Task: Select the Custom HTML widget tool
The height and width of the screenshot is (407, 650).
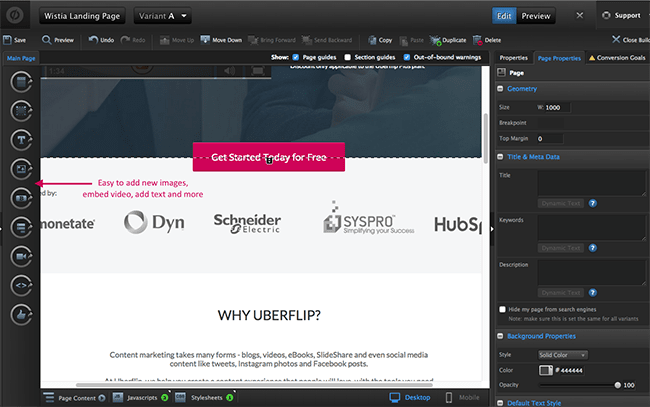Action: click(x=21, y=285)
